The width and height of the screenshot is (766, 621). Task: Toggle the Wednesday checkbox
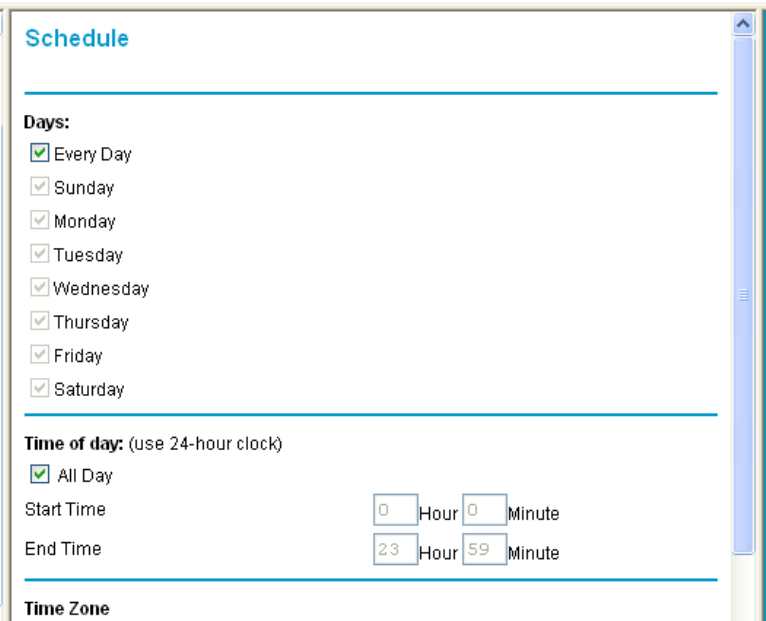pyautogui.click(x=39, y=289)
